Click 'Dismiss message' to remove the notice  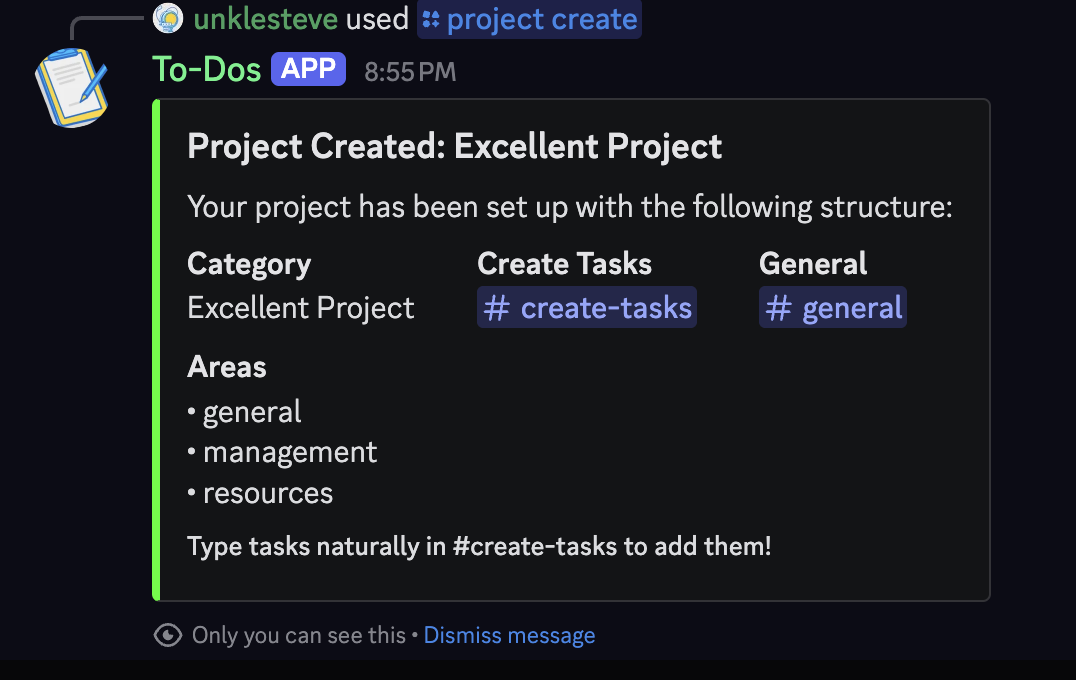[x=509, y=635]
